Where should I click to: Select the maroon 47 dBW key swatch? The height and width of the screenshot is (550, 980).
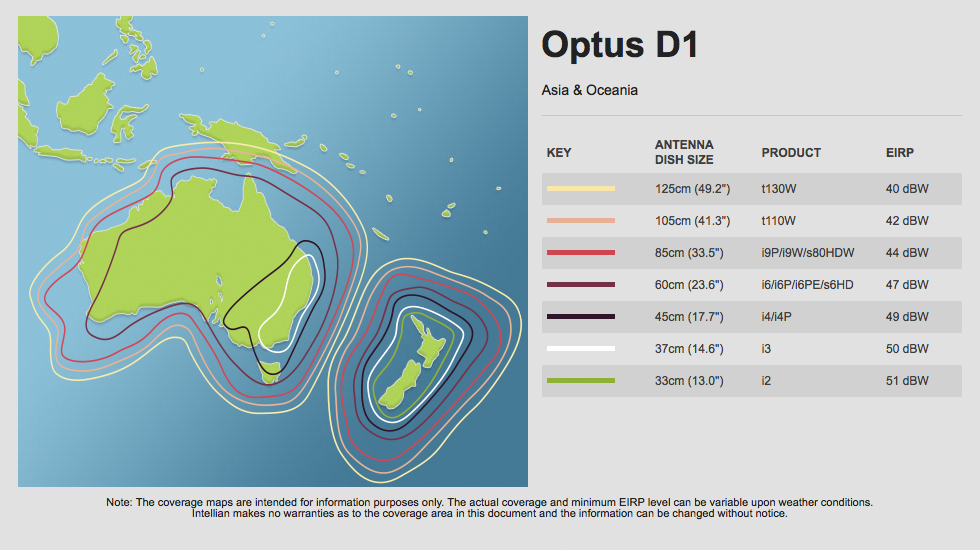click(580, 285)
